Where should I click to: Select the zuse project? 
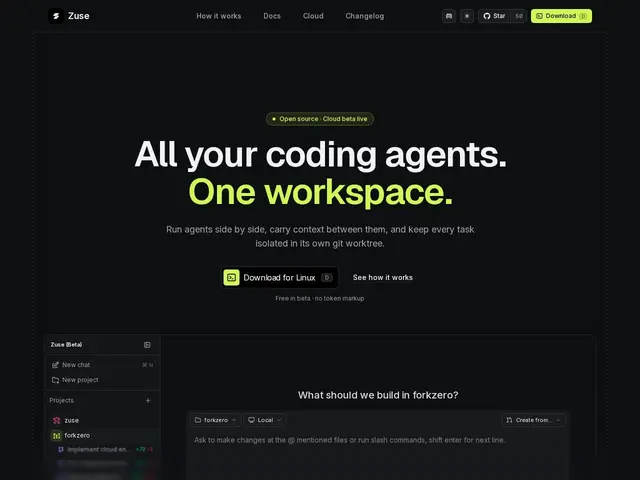102,420
